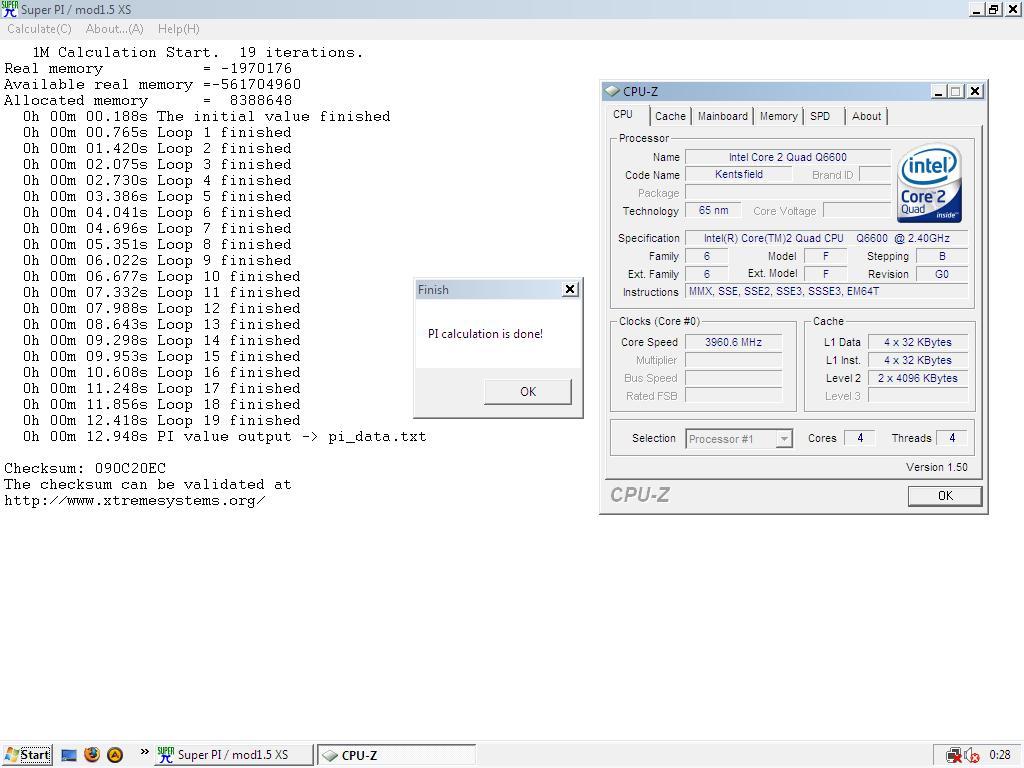Viewport: 1024px width, 768px height.
Task: Switch to the Memory tab in CPU-Z
Action: click(x=778, y=116)
